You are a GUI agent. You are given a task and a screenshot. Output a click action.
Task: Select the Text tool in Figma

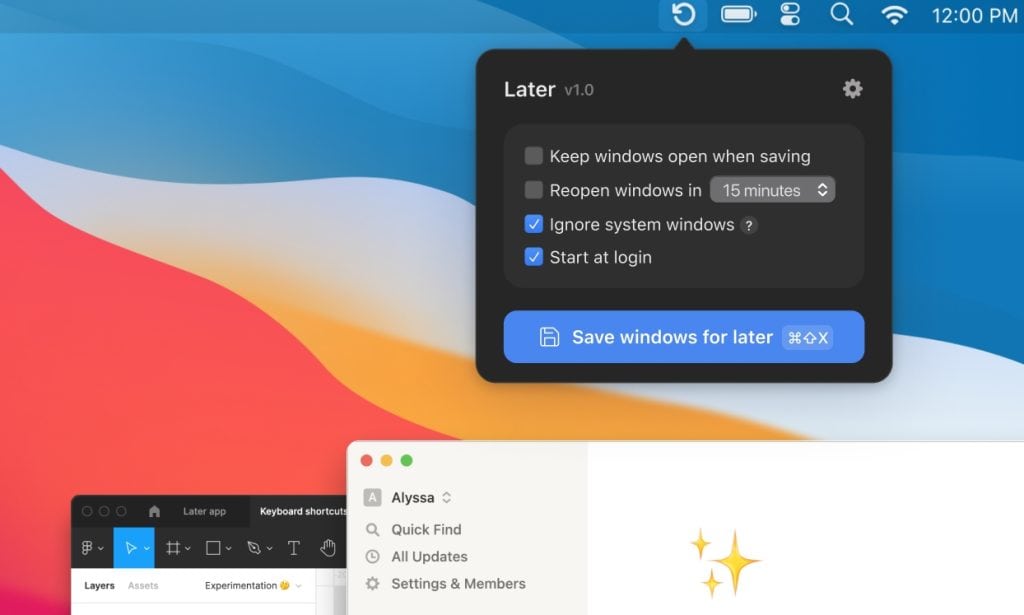[x=294, y=548]
